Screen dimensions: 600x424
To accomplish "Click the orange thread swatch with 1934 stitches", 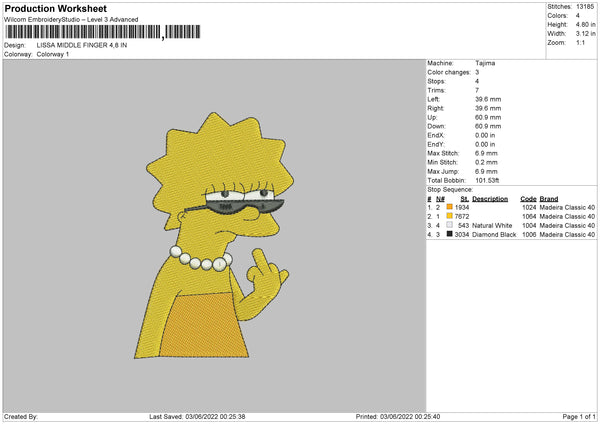I will point(450,207).
